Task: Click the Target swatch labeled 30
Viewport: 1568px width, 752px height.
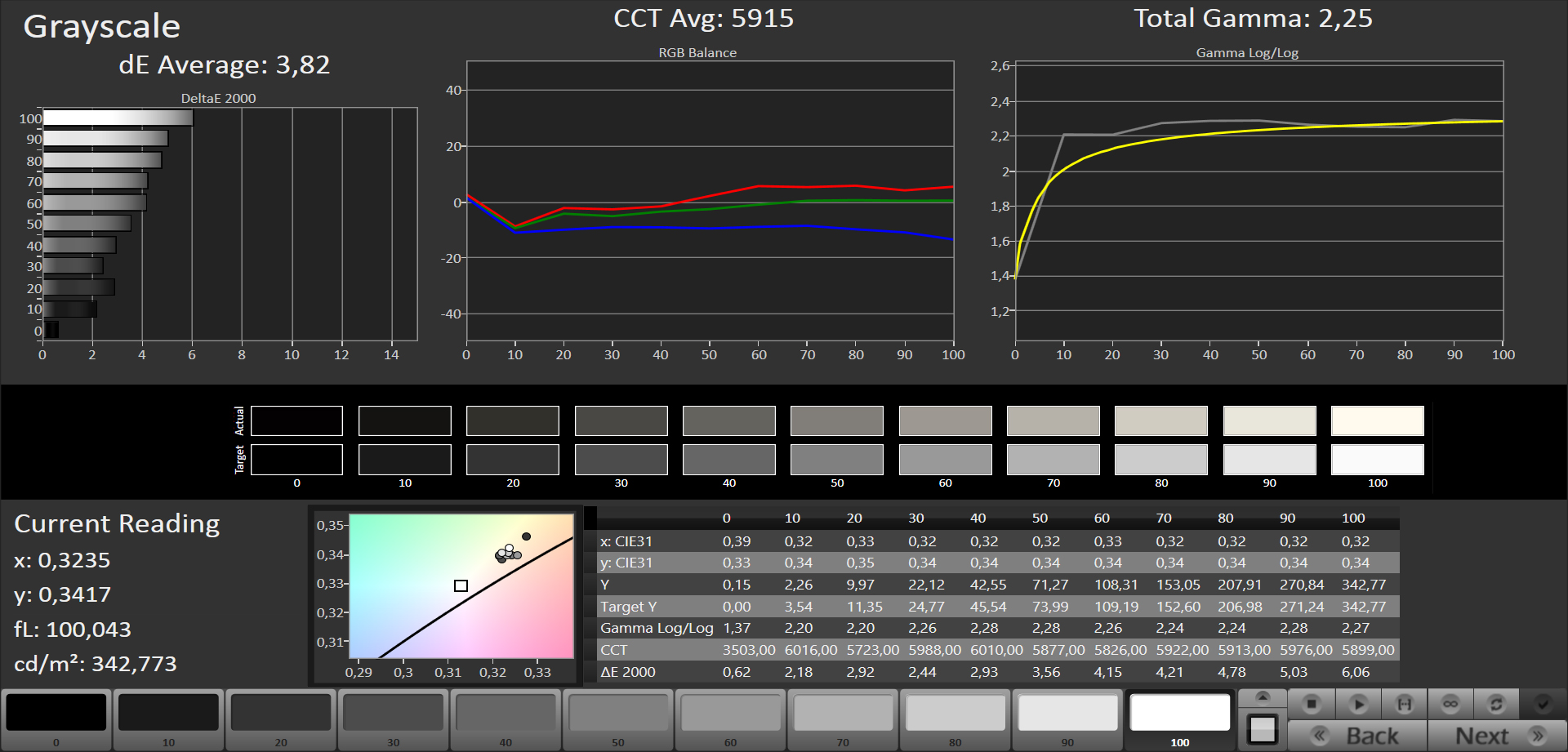Action: tap(621, 459)
